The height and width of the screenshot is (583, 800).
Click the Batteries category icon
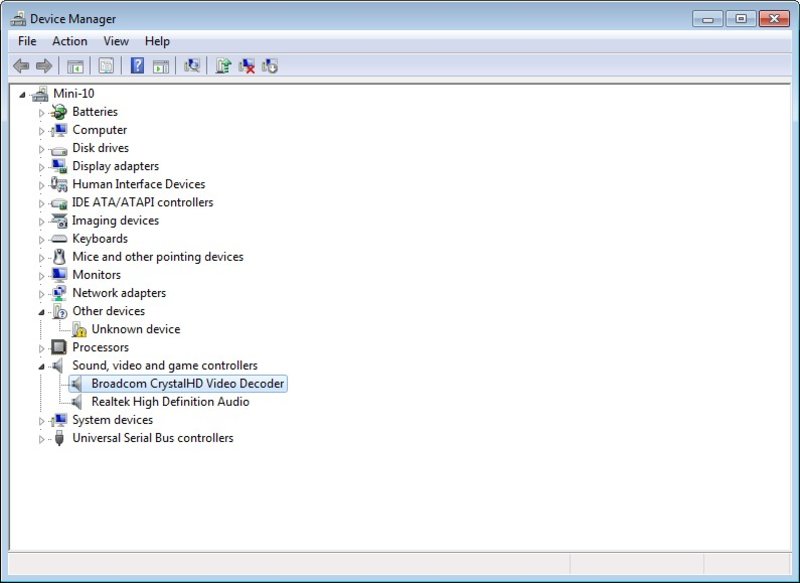[59, 112]
